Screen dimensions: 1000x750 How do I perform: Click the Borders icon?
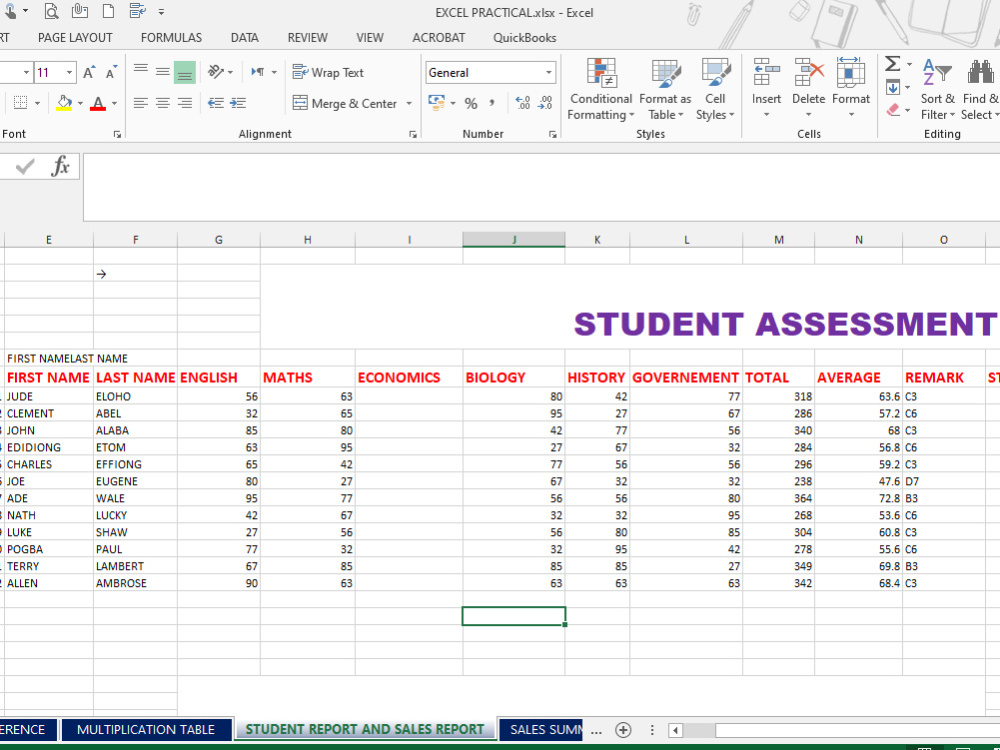pos(20,103)
